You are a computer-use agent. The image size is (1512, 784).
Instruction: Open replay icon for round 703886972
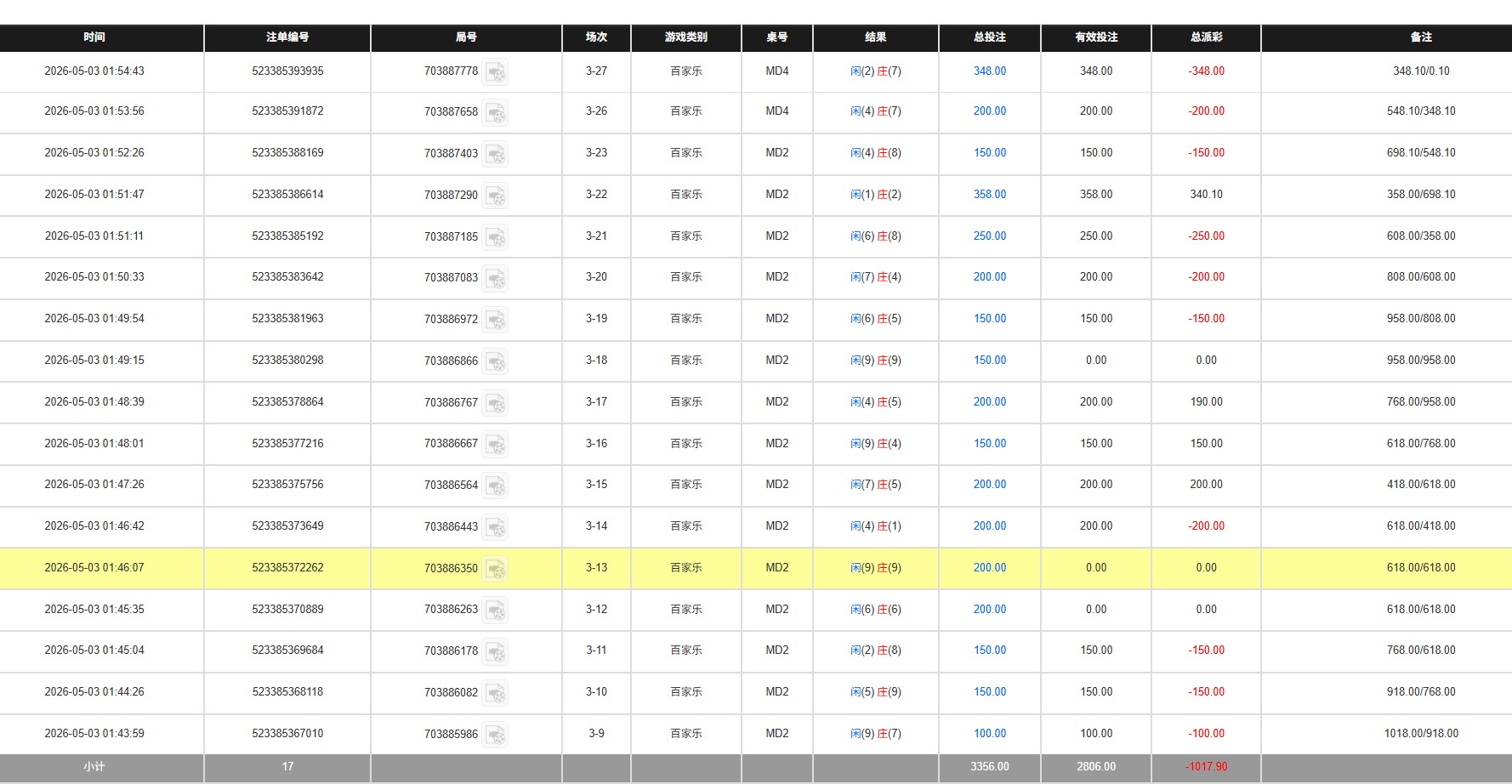496,320
